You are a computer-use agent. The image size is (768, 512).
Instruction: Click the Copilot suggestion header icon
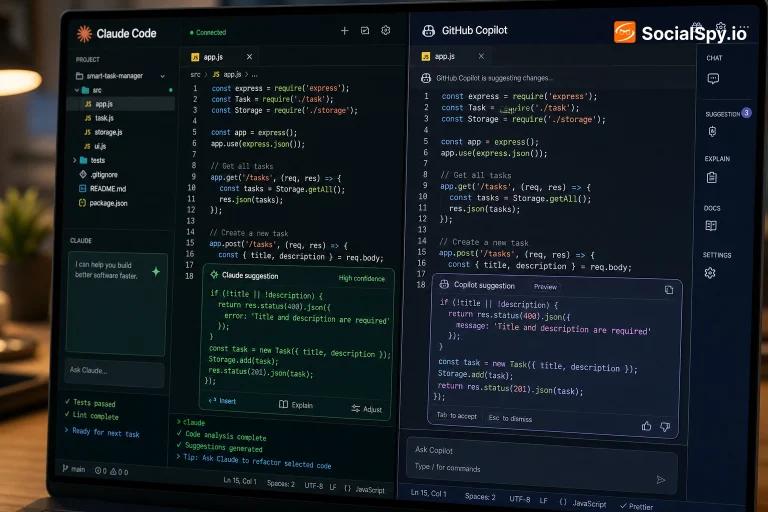pos(444,284)
